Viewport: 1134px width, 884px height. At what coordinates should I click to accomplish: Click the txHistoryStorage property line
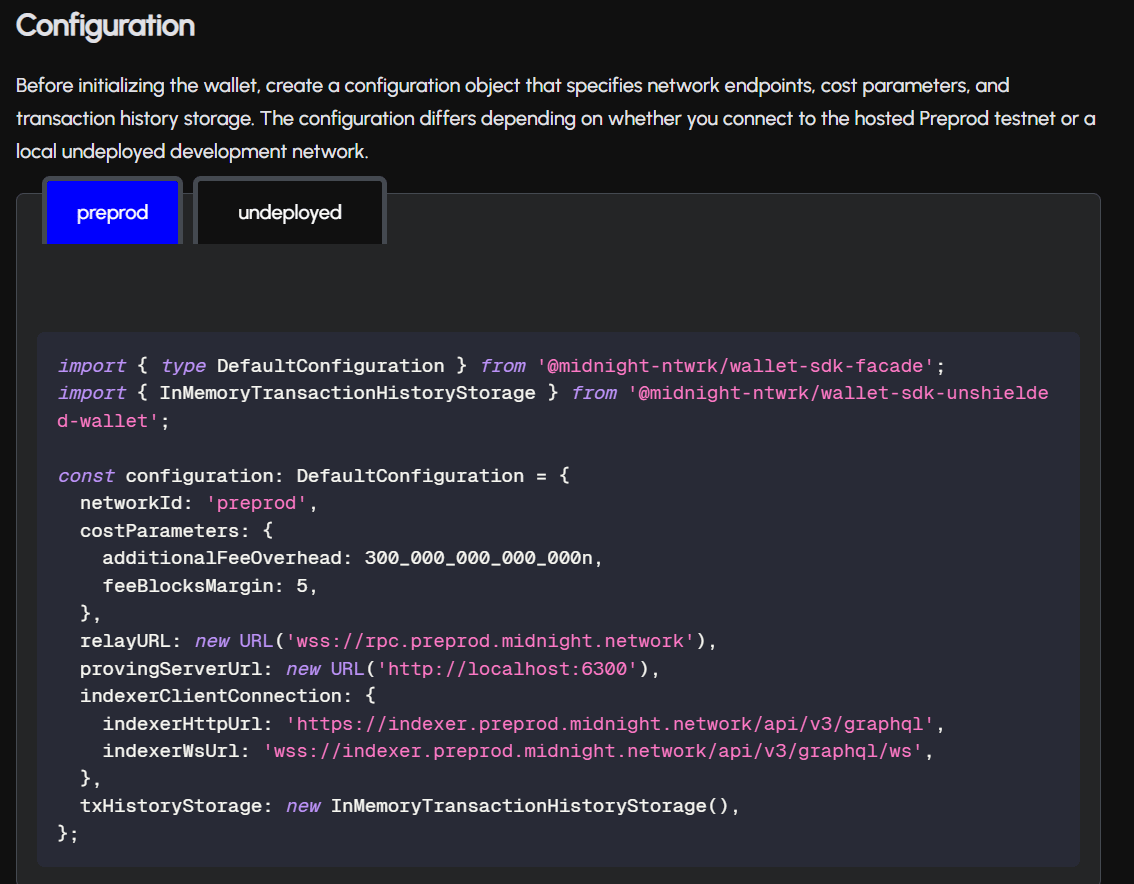pos(176,805)
